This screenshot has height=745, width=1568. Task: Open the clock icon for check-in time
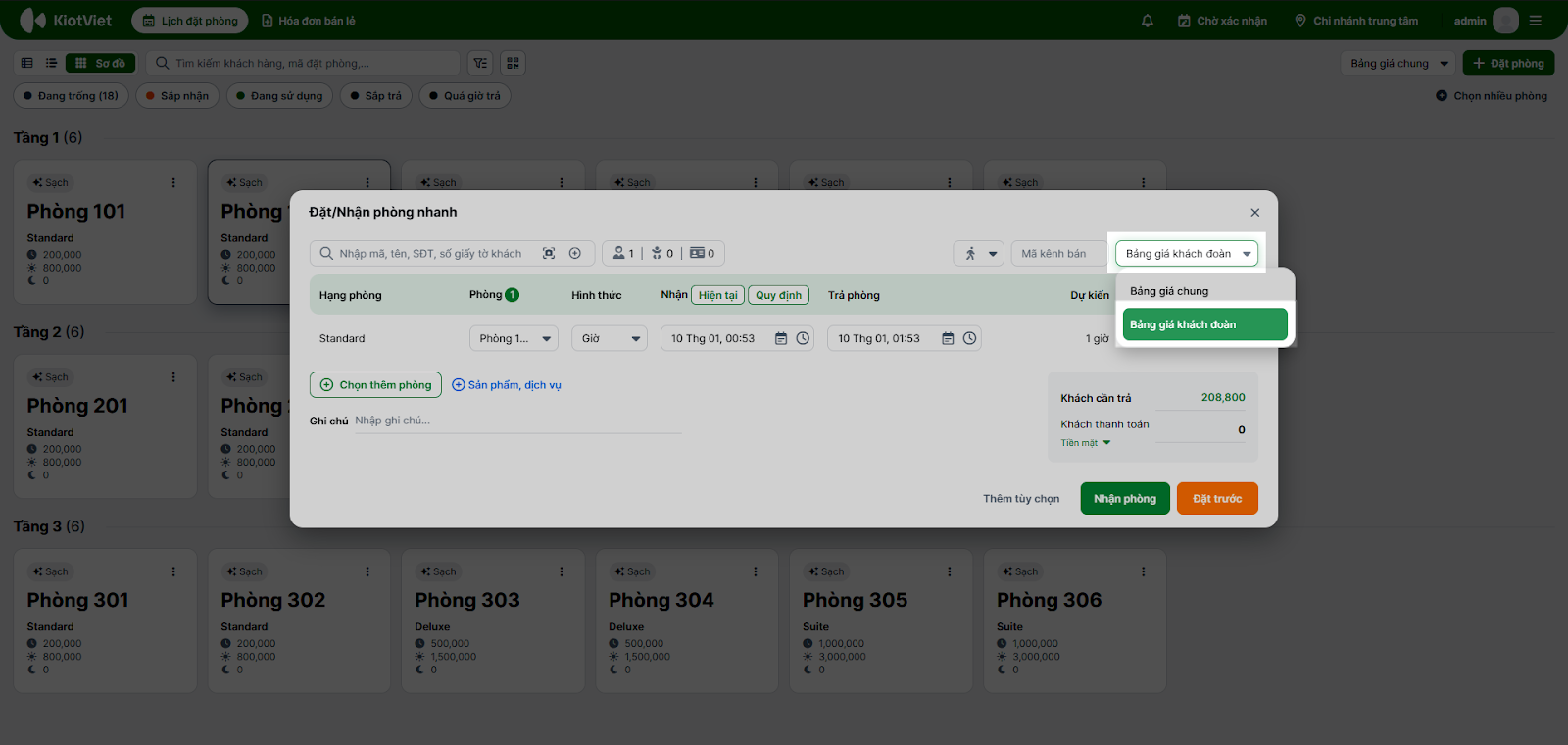point(803,338)
